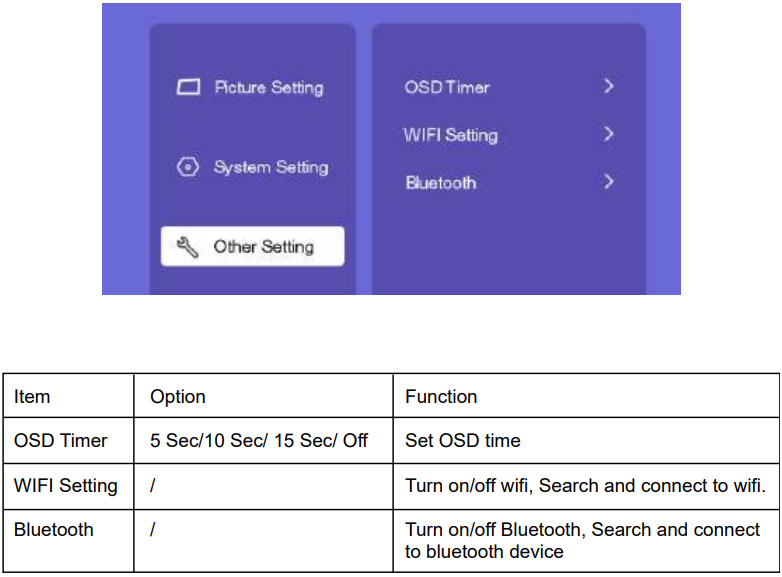Click the Item column header in the table
The image size is (782, 577).
(32, 397)
